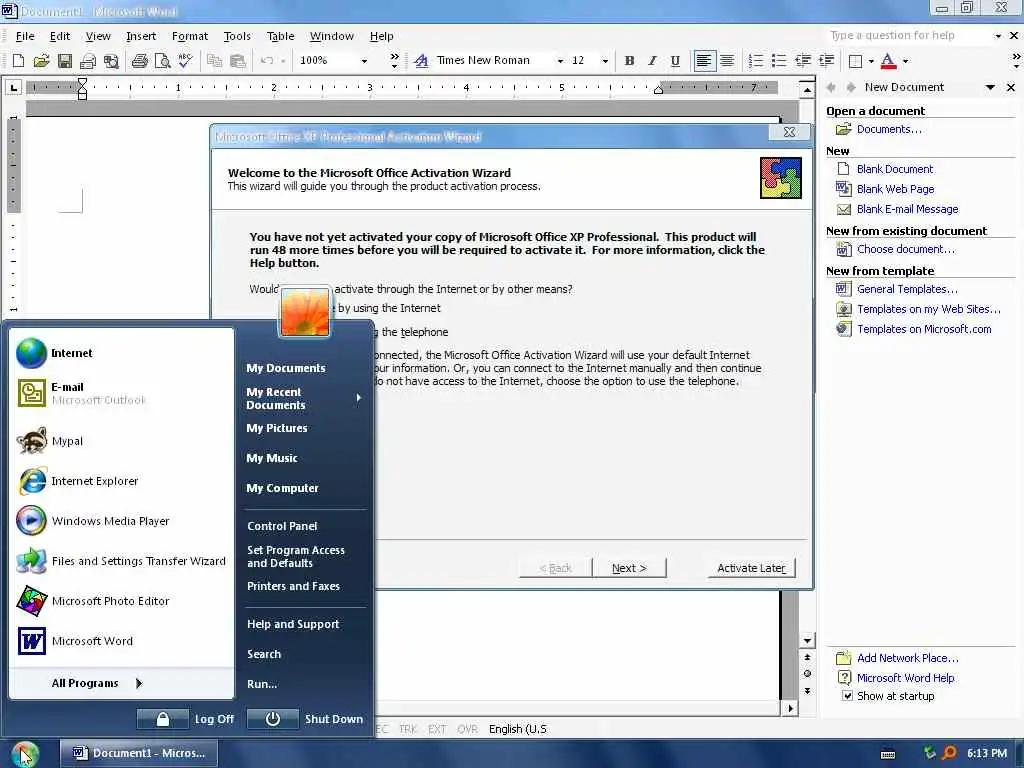Click Next in the Activation Wizard
The image size is (1024, 768).
click(x=629, y=568)
